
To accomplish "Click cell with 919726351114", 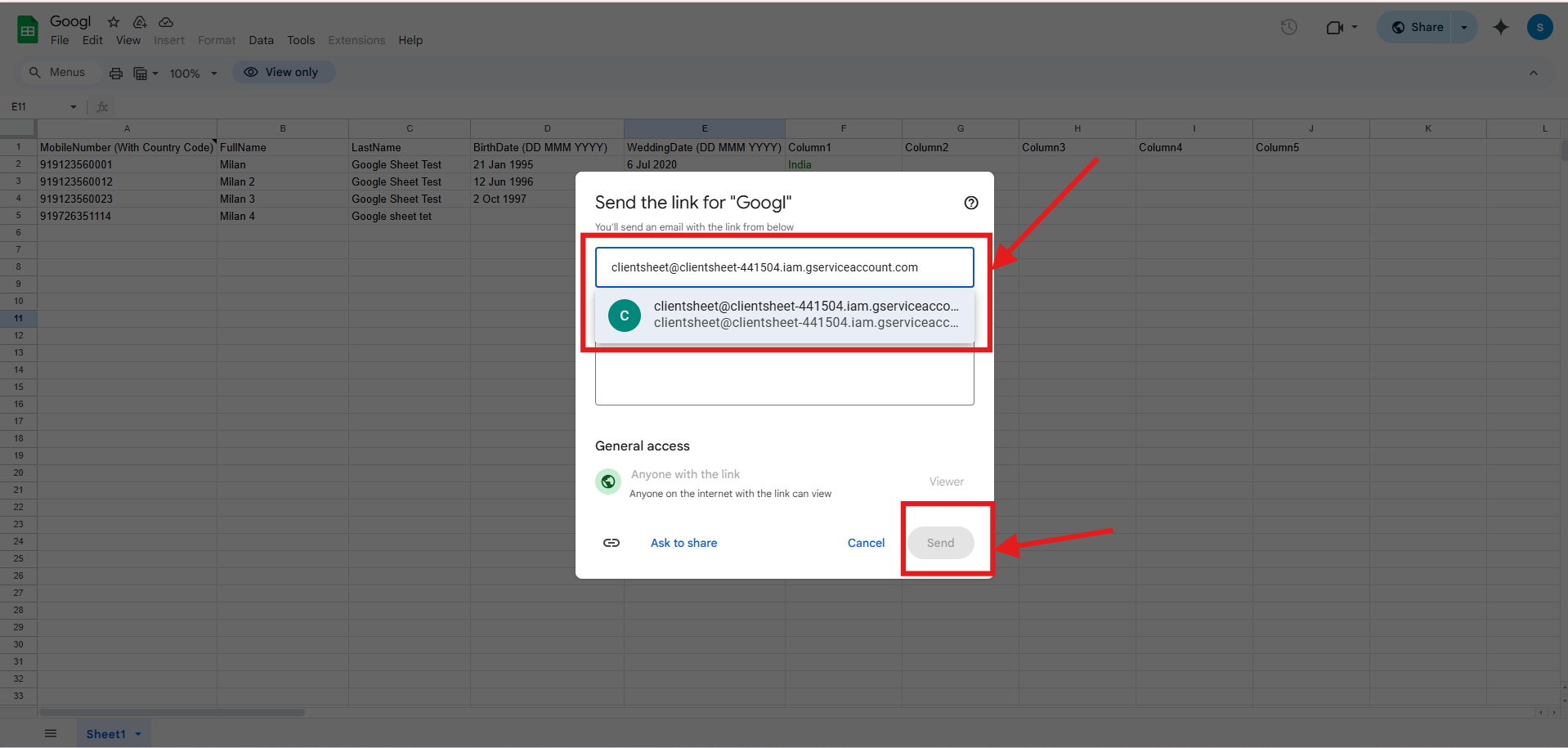I will tap(127, 216).
